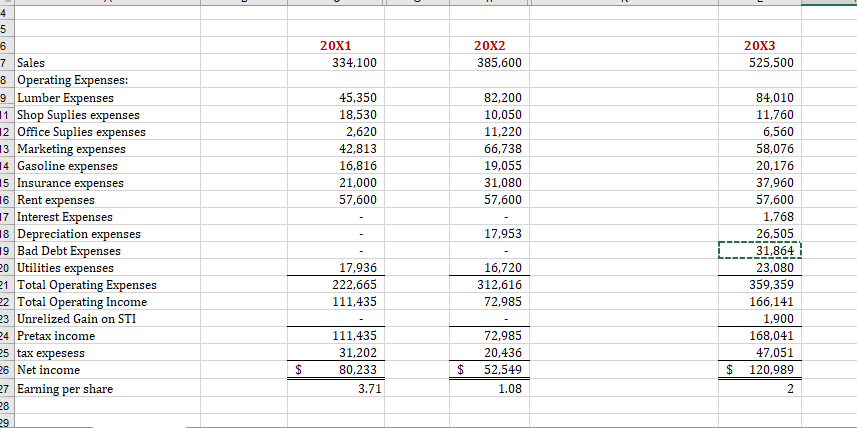857x428 pixels.
Task: Click Bad Debt Expenses label
Action: (69, 251)
